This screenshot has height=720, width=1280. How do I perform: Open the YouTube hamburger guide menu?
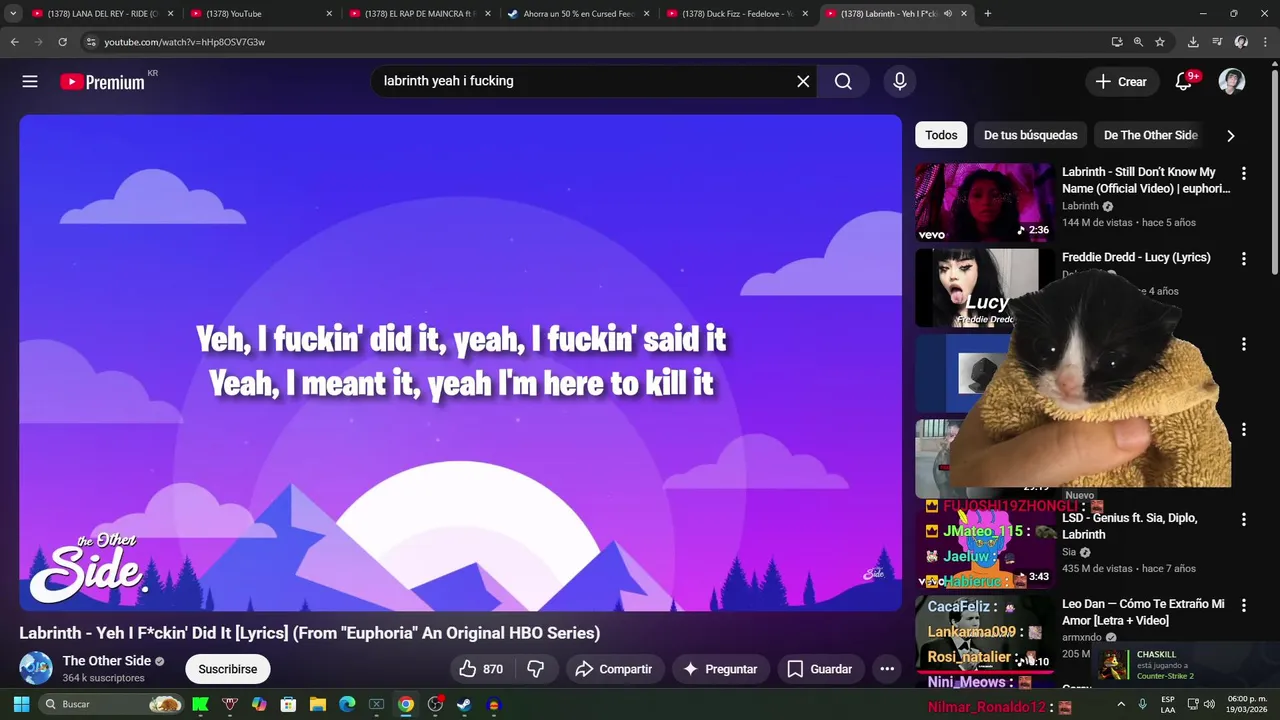(30, 82)
